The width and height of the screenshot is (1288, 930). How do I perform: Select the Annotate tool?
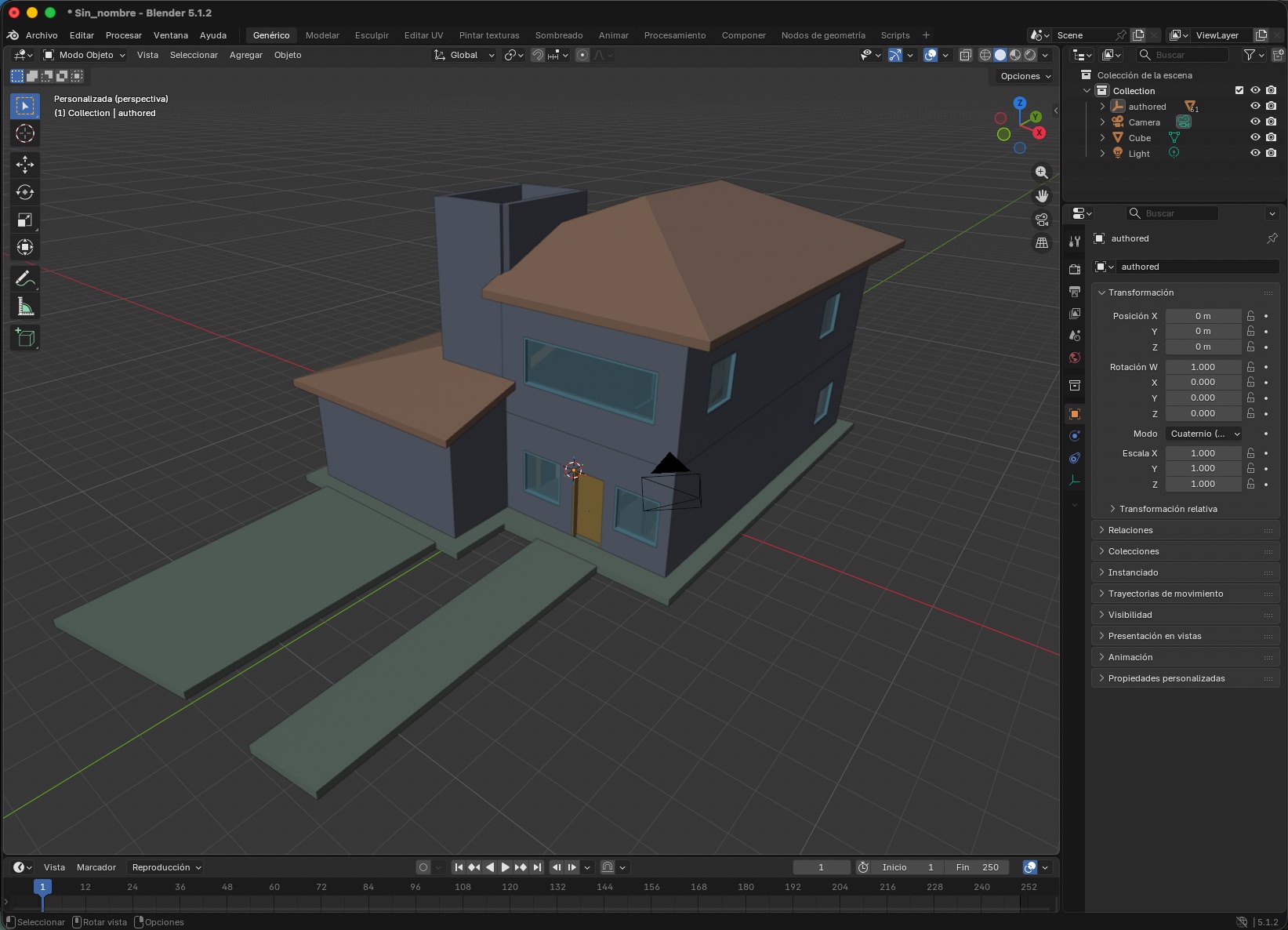tap(25, 279)
